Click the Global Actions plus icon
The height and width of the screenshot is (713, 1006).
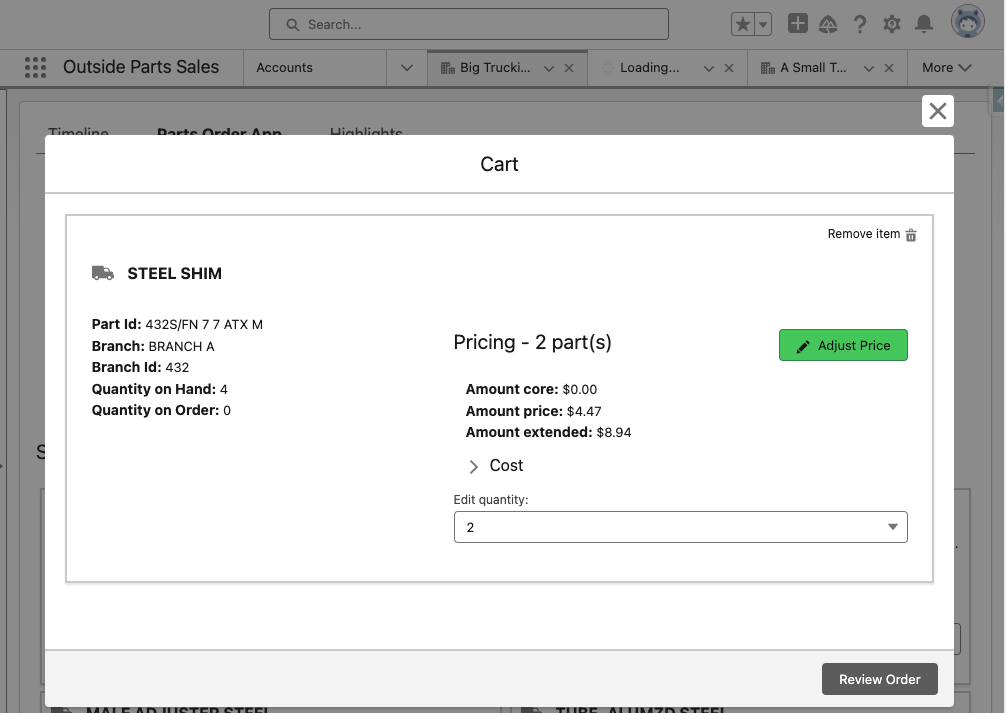[x=797, y=24]
